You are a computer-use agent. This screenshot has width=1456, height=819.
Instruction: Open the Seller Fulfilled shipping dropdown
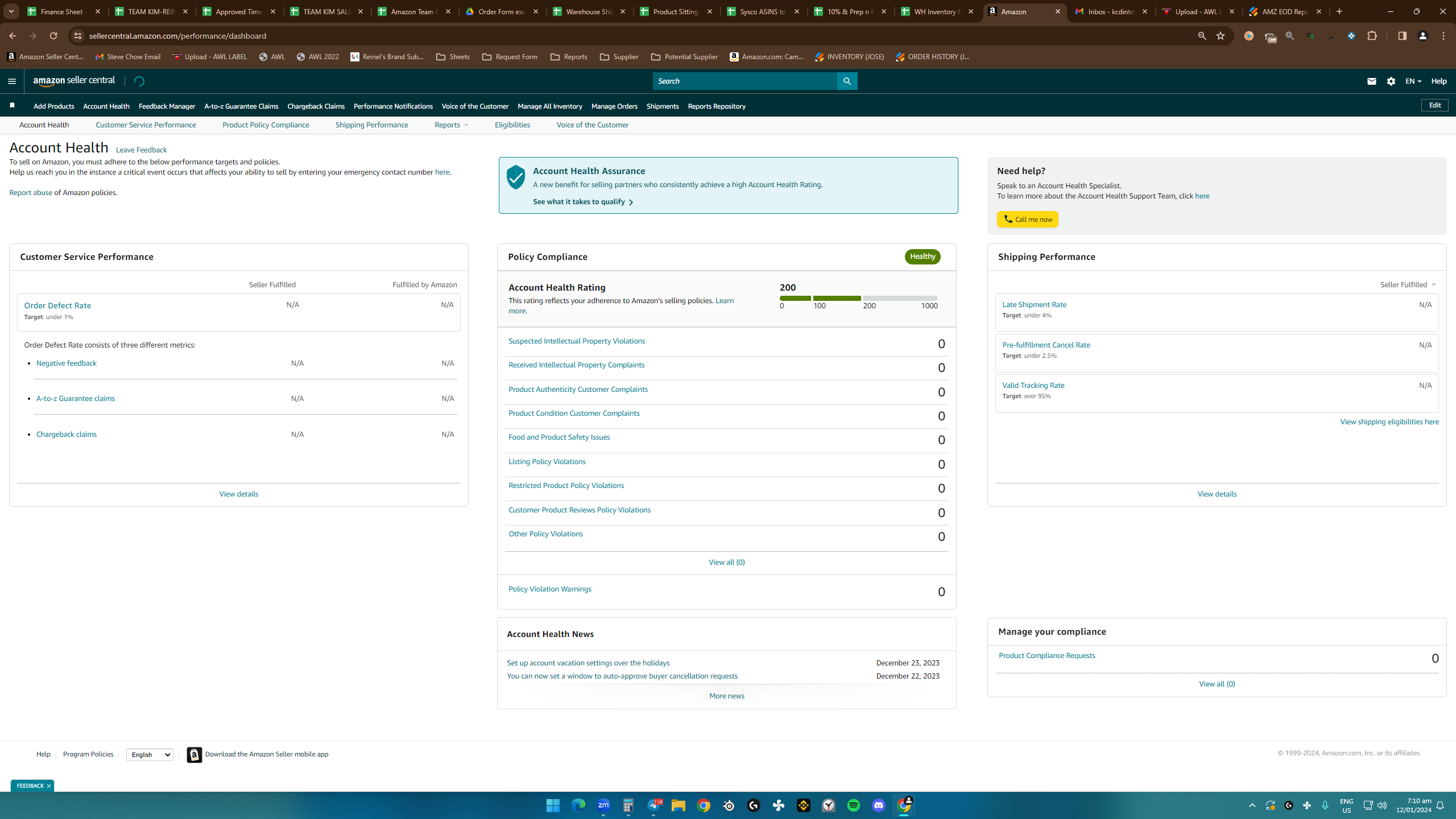(x=1408, y=284)
